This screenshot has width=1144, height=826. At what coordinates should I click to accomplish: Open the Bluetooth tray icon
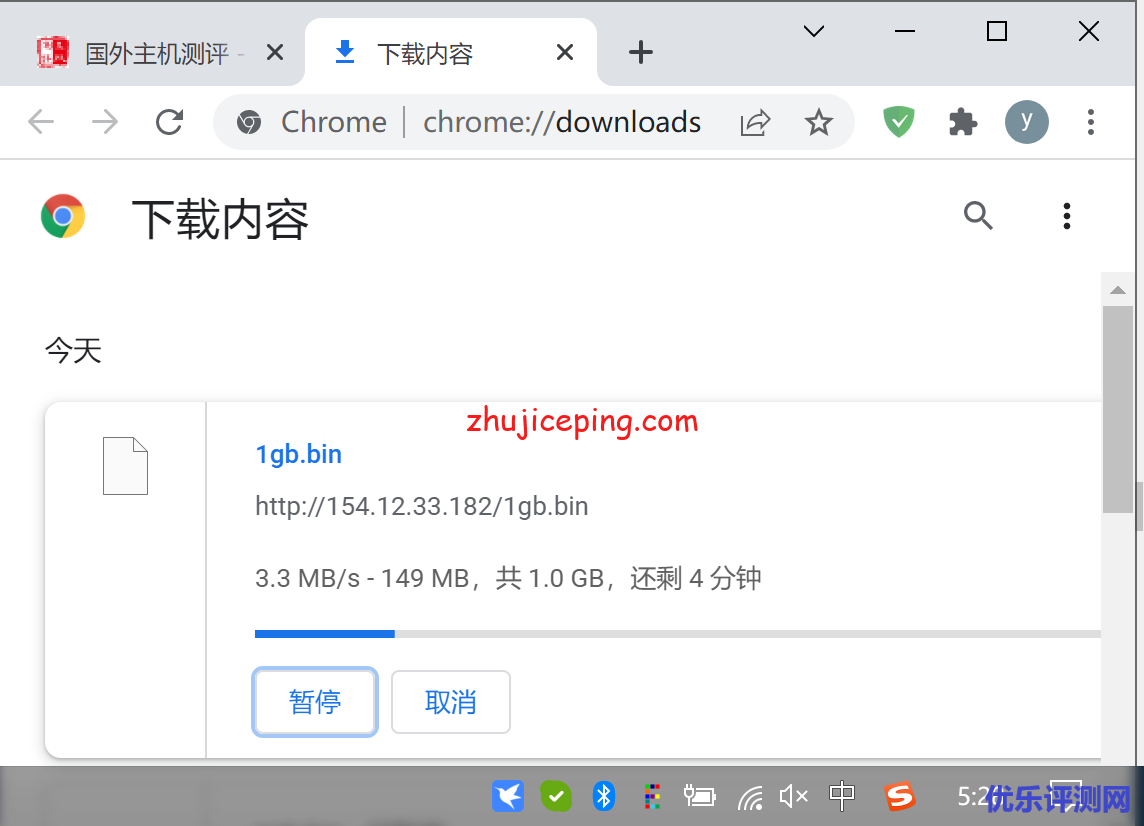click(604, 796)
